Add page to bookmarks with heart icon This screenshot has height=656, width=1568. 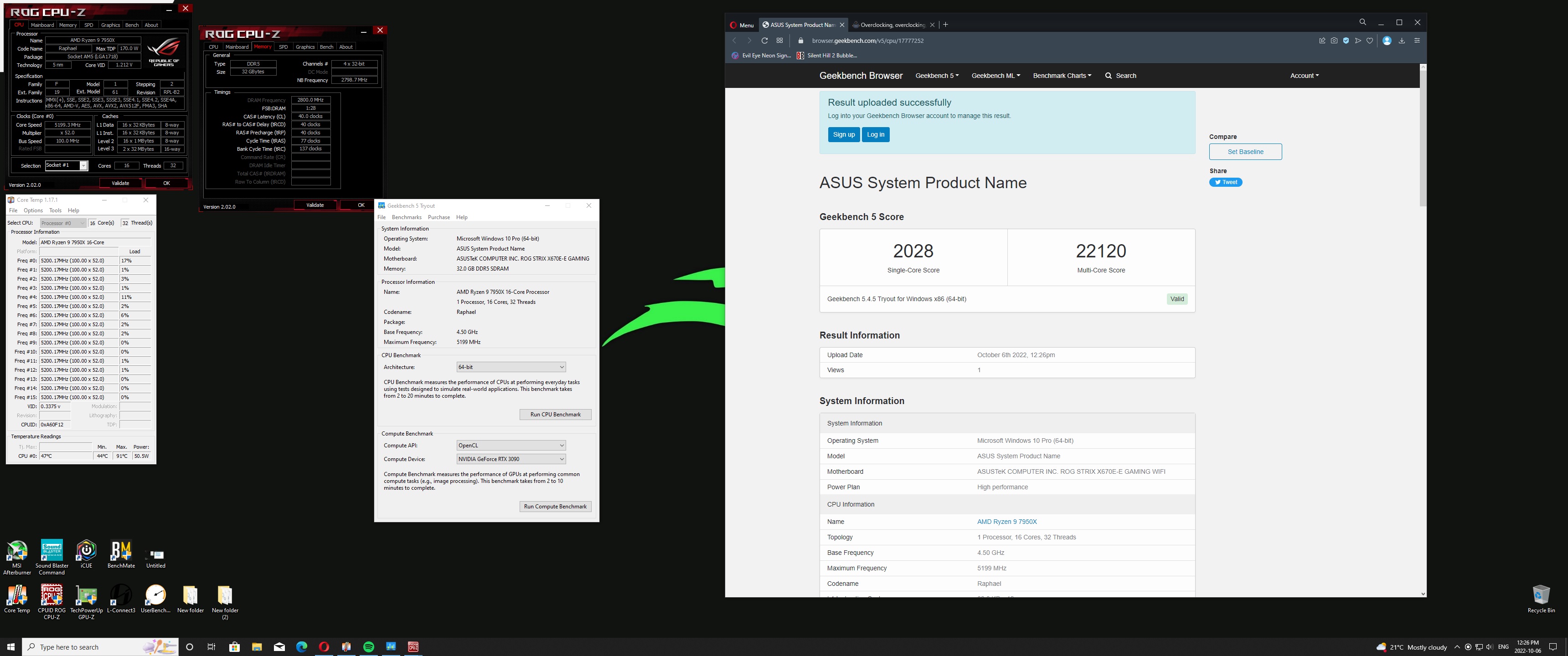click(x=1370, y=41)
